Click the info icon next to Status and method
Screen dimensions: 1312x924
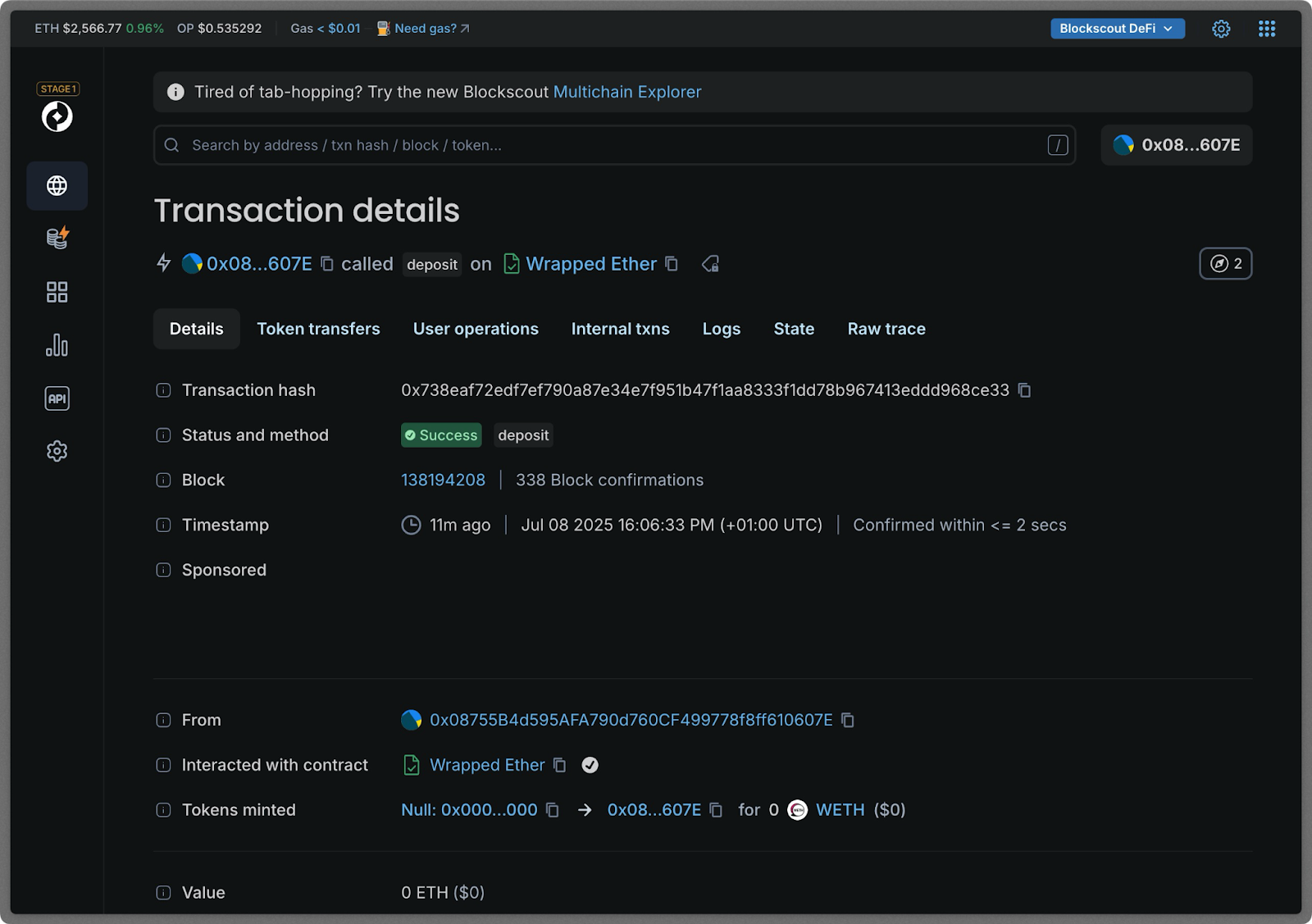click(x=163, y=435)
